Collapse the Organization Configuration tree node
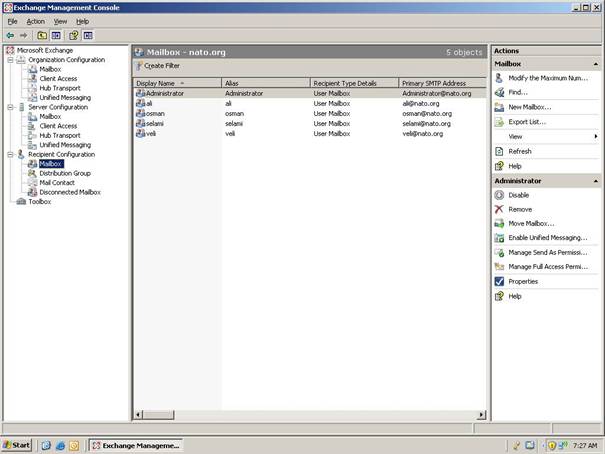 pyautogui.click(x=9, y=59)
